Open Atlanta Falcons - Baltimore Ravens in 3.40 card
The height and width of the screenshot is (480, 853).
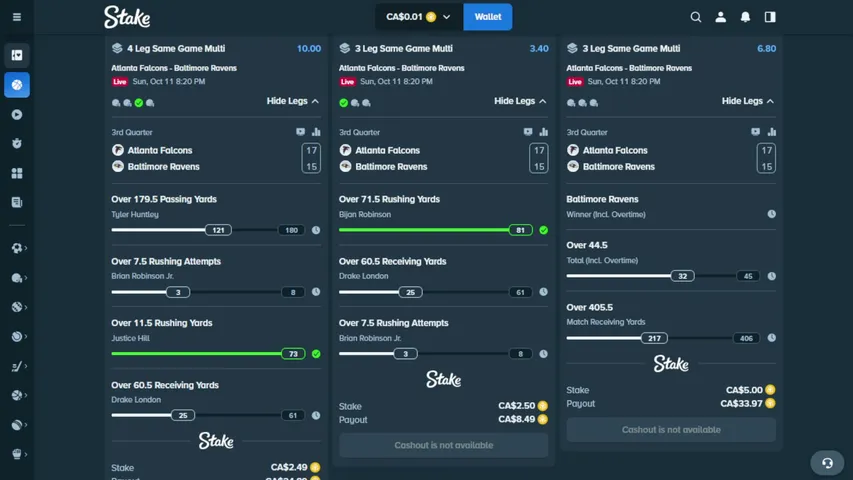pos(401,68)
